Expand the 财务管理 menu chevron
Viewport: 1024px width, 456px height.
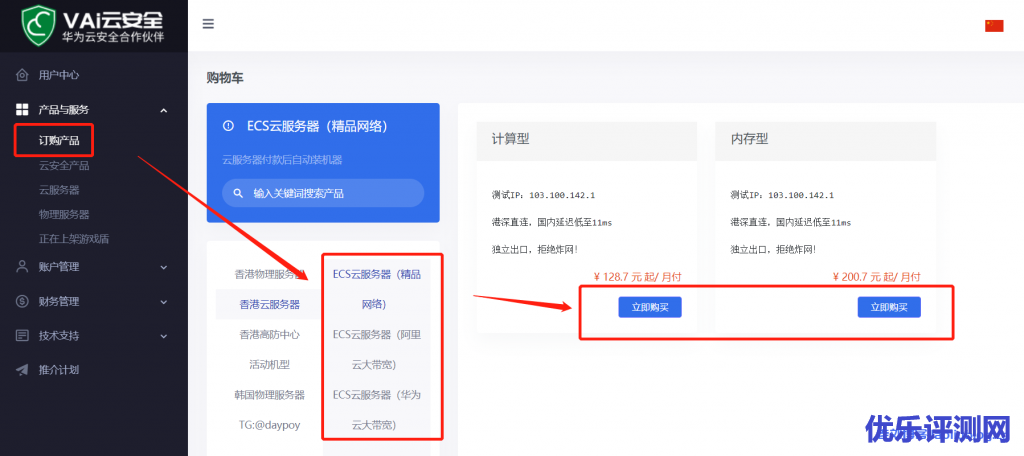(x=164, y=301)
